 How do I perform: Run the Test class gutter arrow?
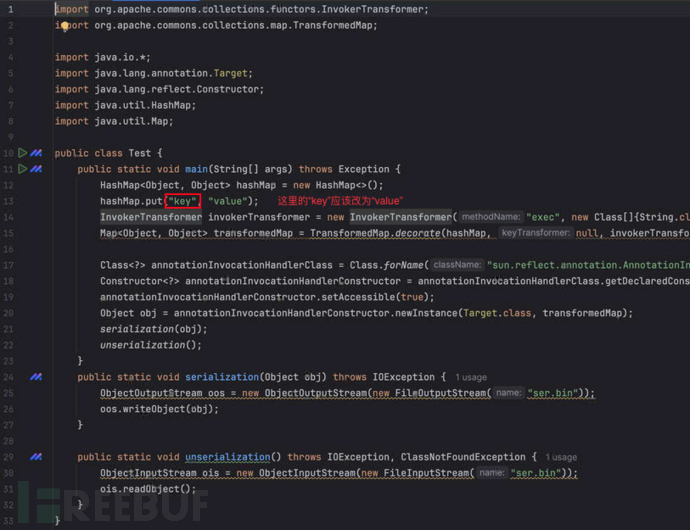click(x=22, y=153)
